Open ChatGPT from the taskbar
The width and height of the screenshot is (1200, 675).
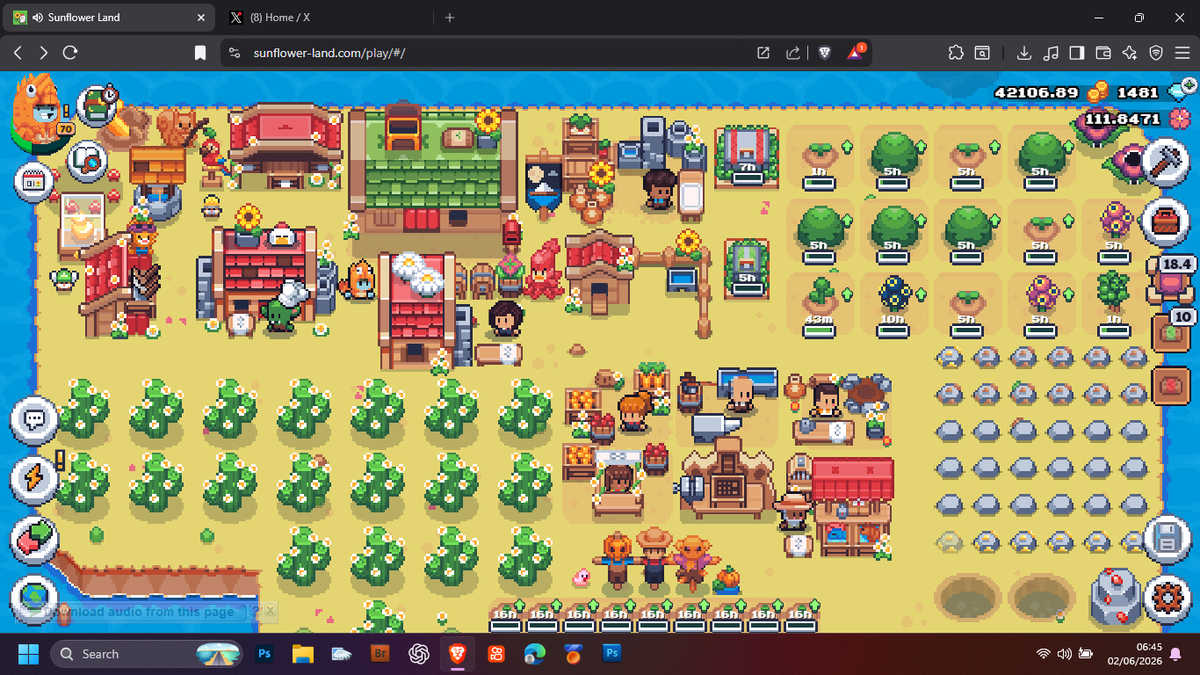(x=419, y=654)
